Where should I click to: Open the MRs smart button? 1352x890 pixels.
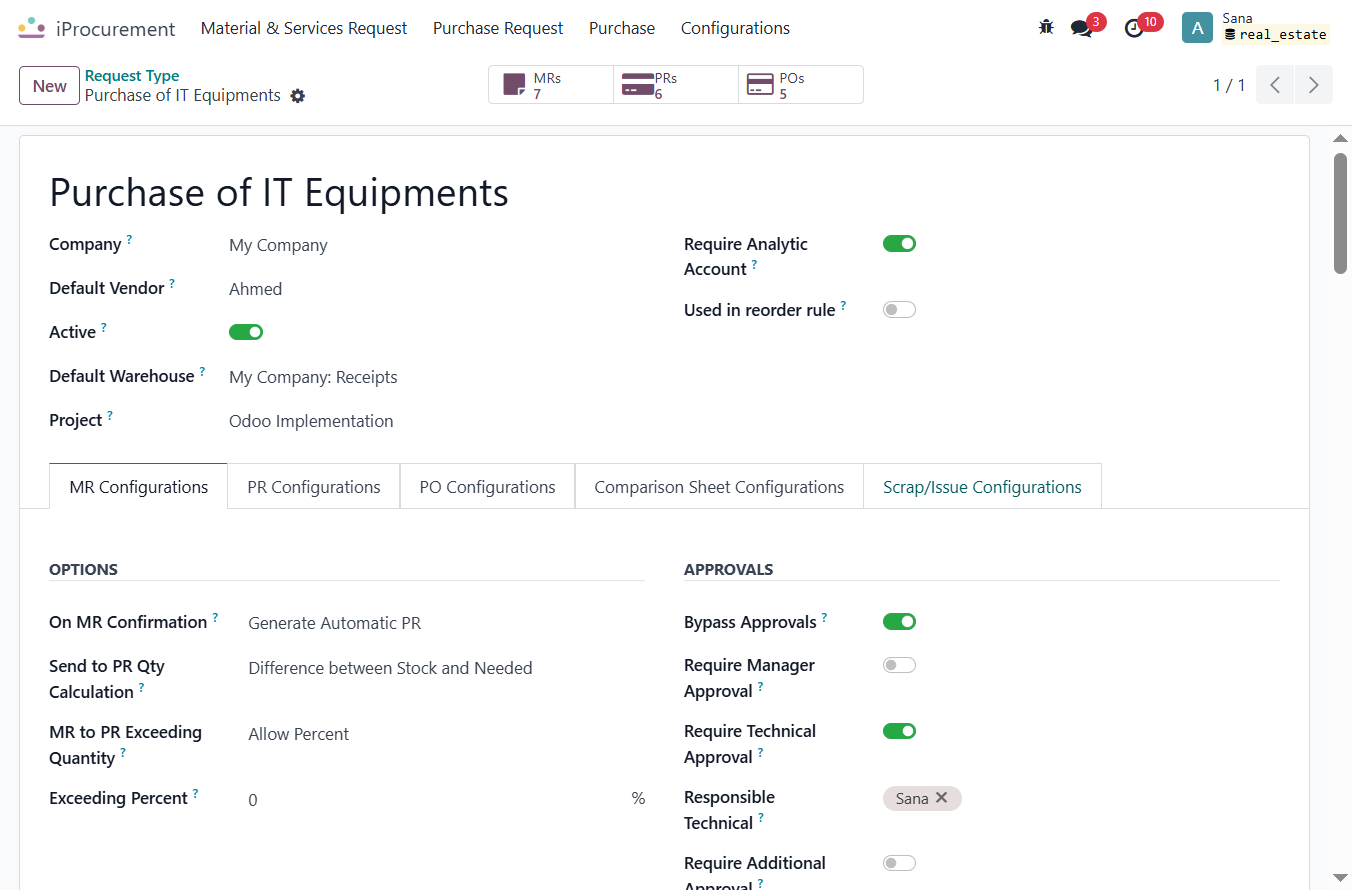tap(551, 85)
